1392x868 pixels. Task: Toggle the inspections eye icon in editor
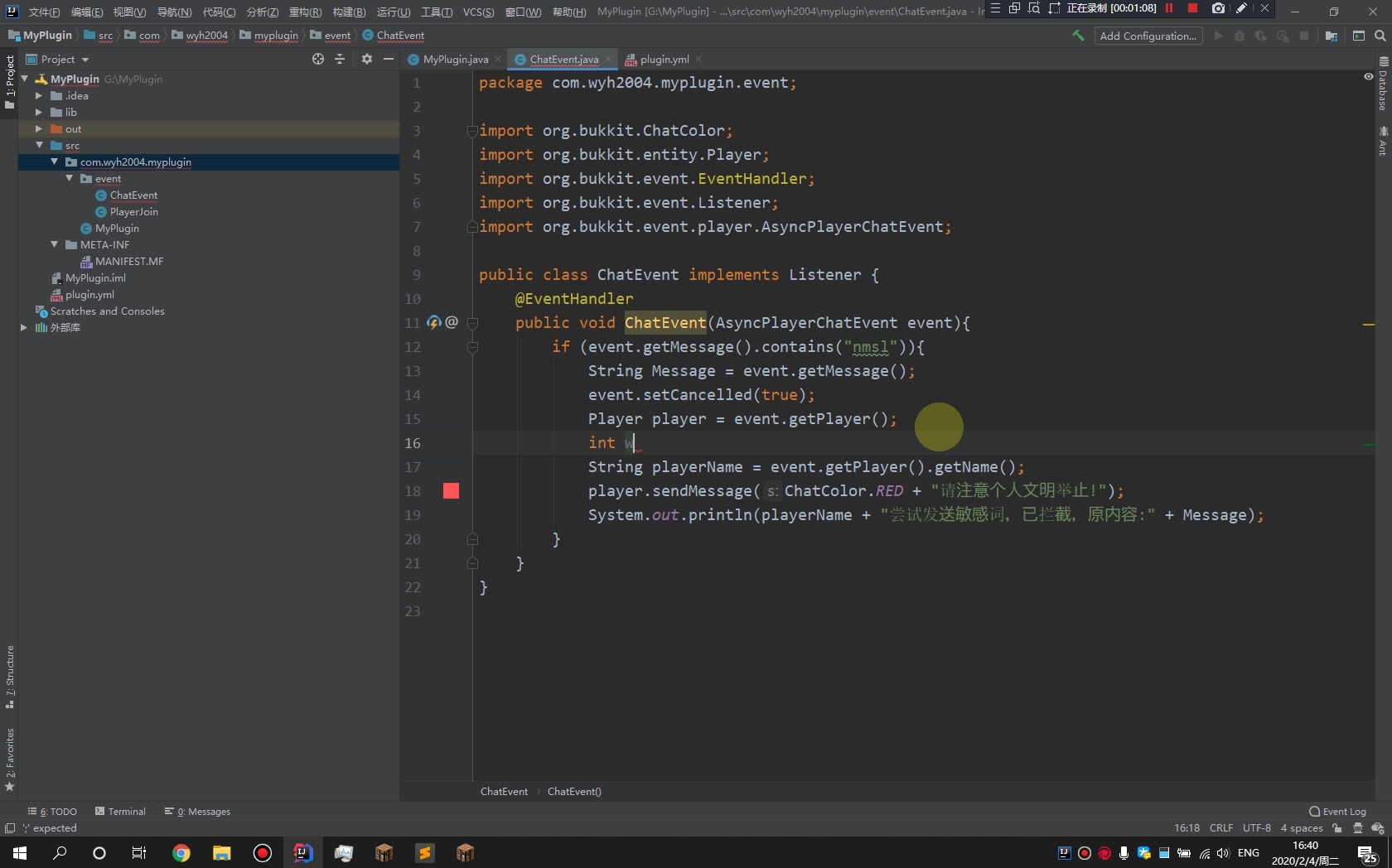click(1368, 76)
